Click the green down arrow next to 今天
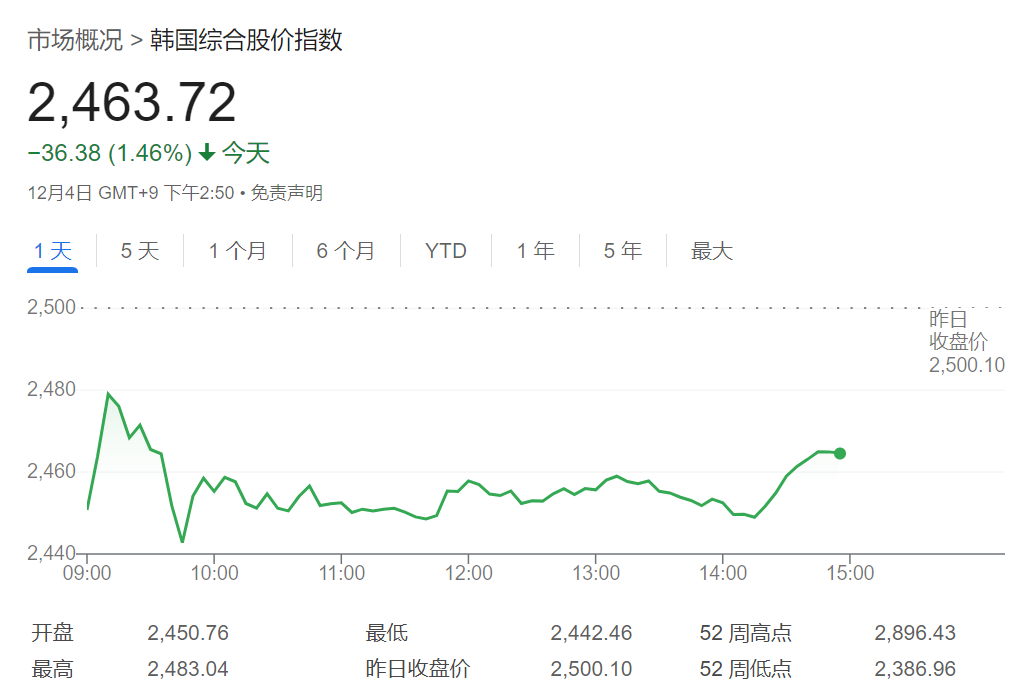1029x699 pixels. tap(207, 153)
